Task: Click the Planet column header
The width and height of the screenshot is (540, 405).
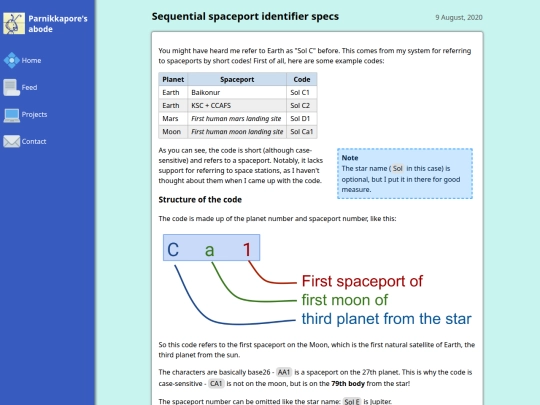Action: point(173,79)
